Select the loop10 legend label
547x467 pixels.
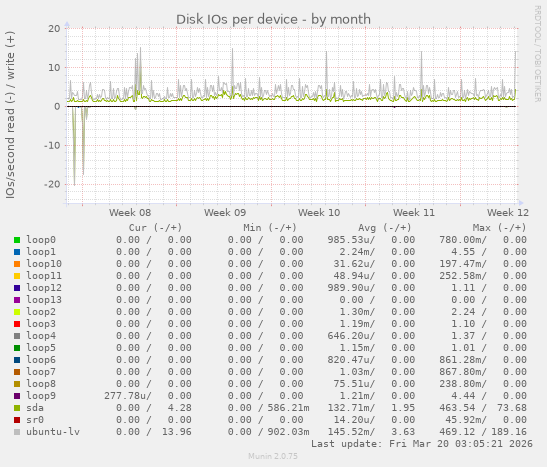pos(44,264)
